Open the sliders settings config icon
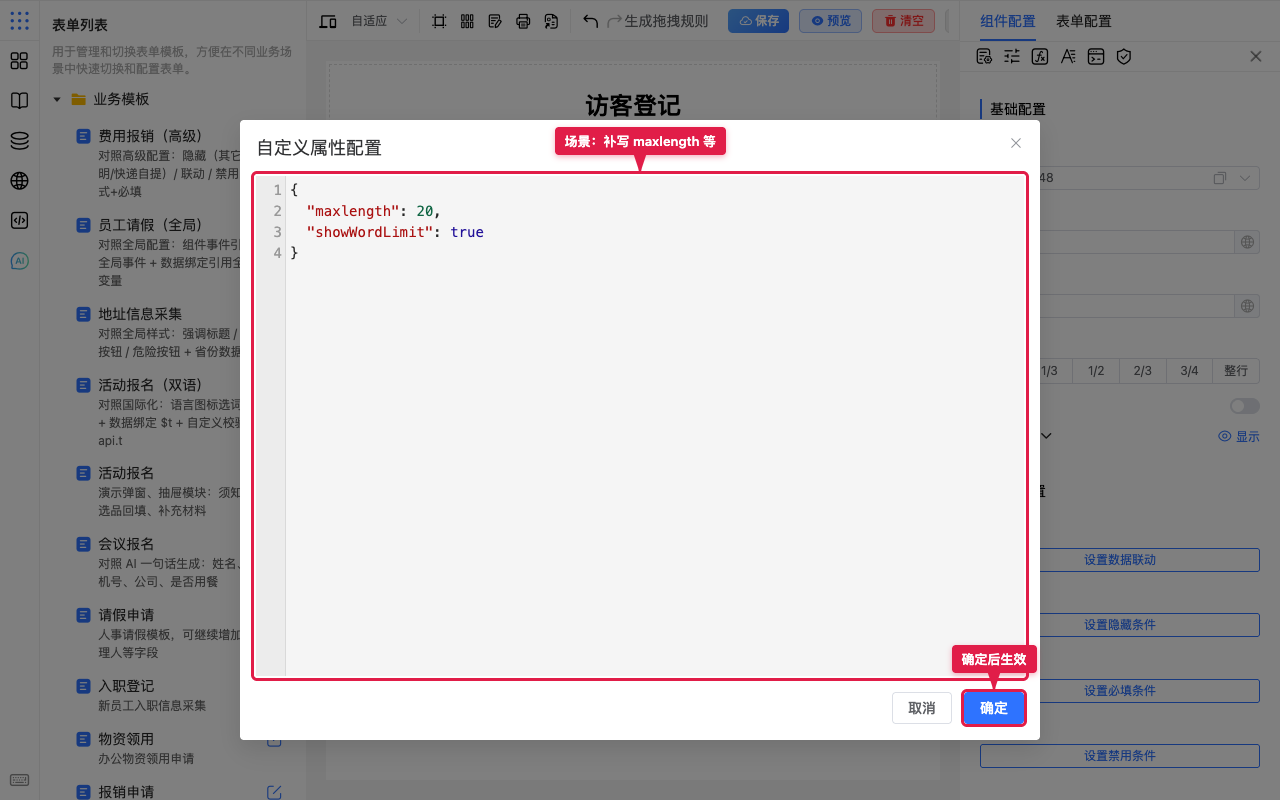The width and height of the screenshot is (1280, 800). [x=1012, y=57]
